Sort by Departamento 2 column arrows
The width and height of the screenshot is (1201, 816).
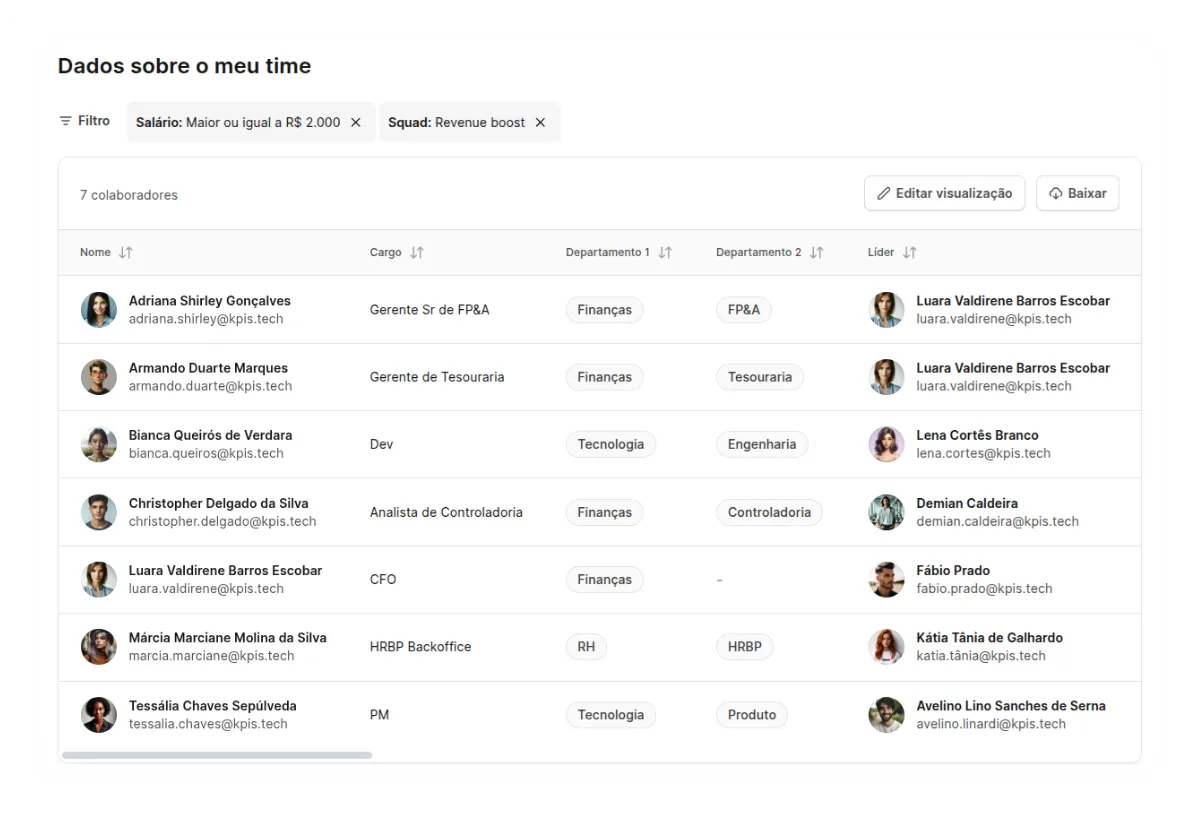point(816,253)
